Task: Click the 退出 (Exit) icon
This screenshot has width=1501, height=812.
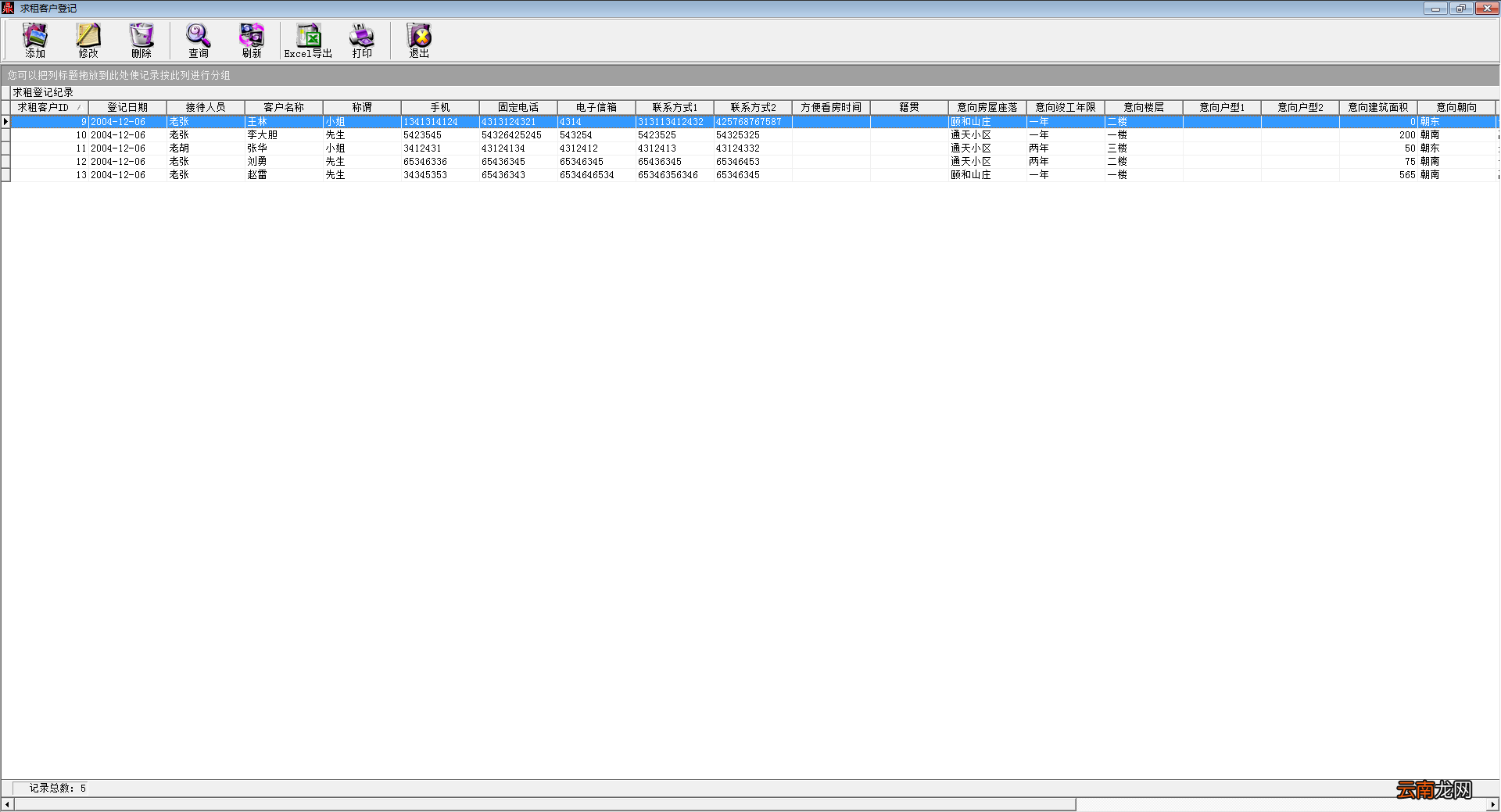Action: pos(419,40)
